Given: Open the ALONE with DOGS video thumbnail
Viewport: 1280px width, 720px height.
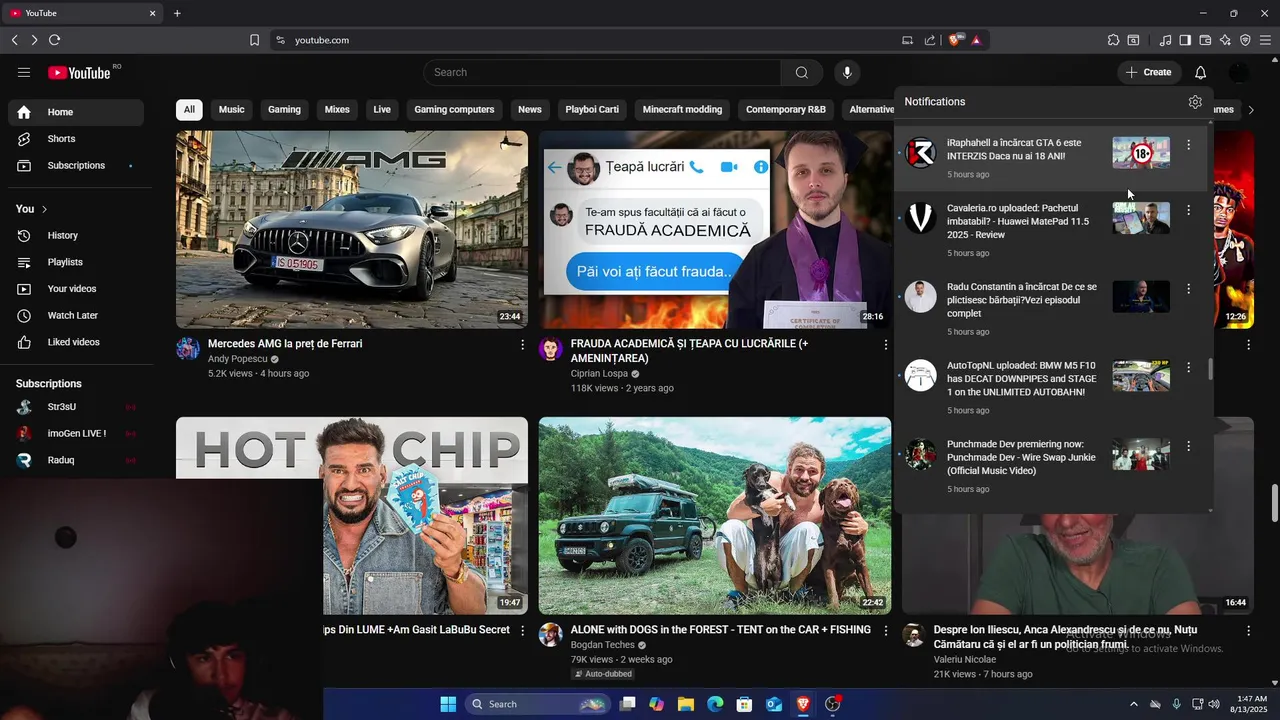Looking at the screenshot, I should (715, 516).
